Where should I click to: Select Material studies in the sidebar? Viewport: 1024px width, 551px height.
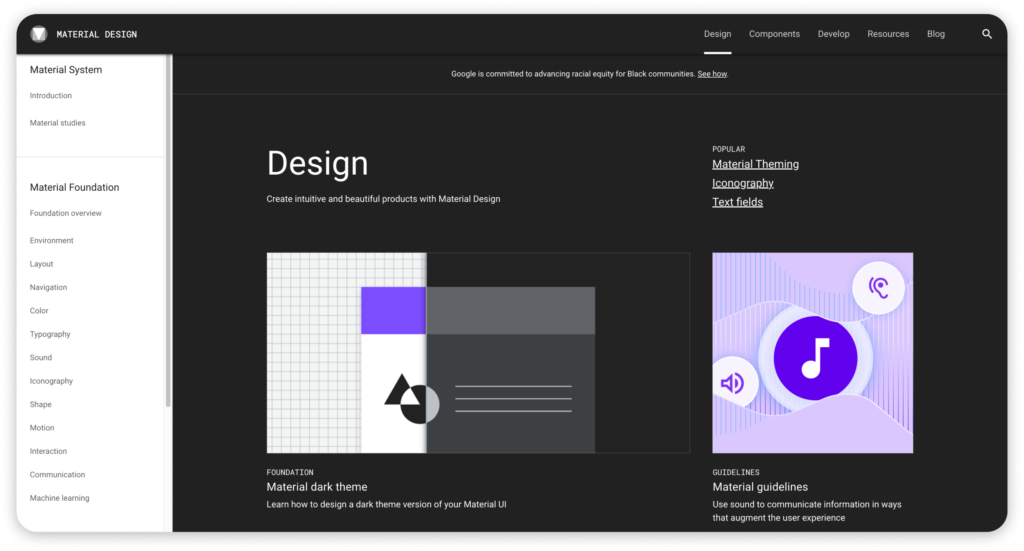57,123
